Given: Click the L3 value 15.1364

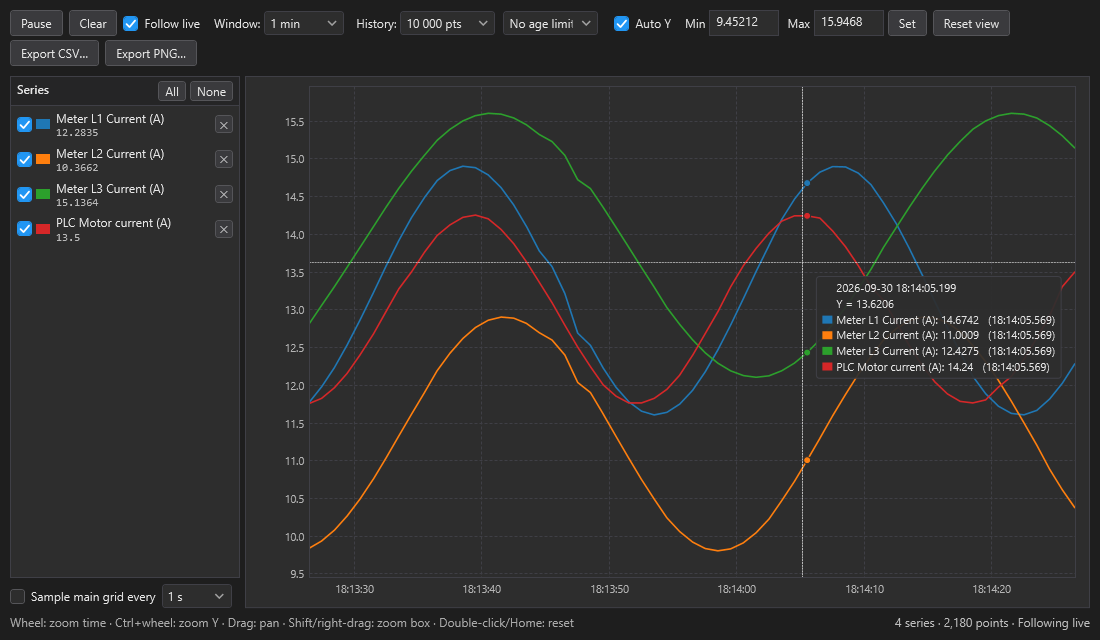Looking at the screenshot, I should 77,203.
